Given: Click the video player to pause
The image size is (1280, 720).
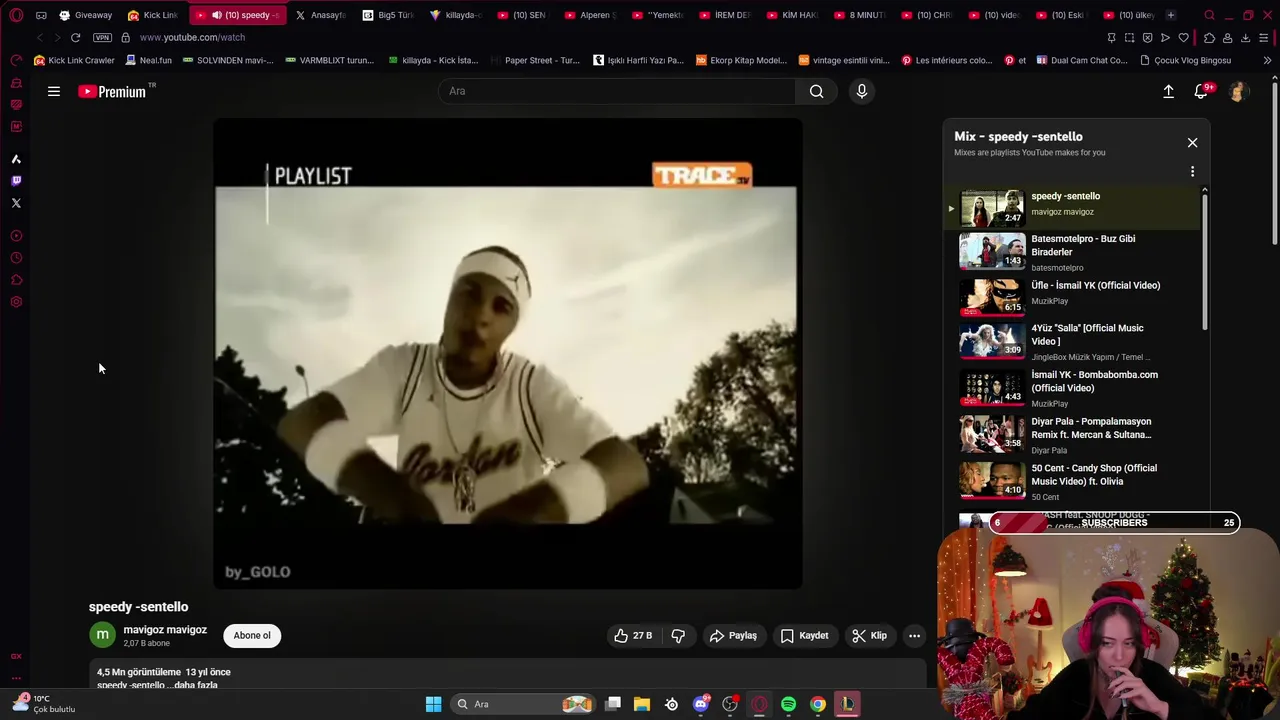Looking at the screenshot, I should point(507,354).
